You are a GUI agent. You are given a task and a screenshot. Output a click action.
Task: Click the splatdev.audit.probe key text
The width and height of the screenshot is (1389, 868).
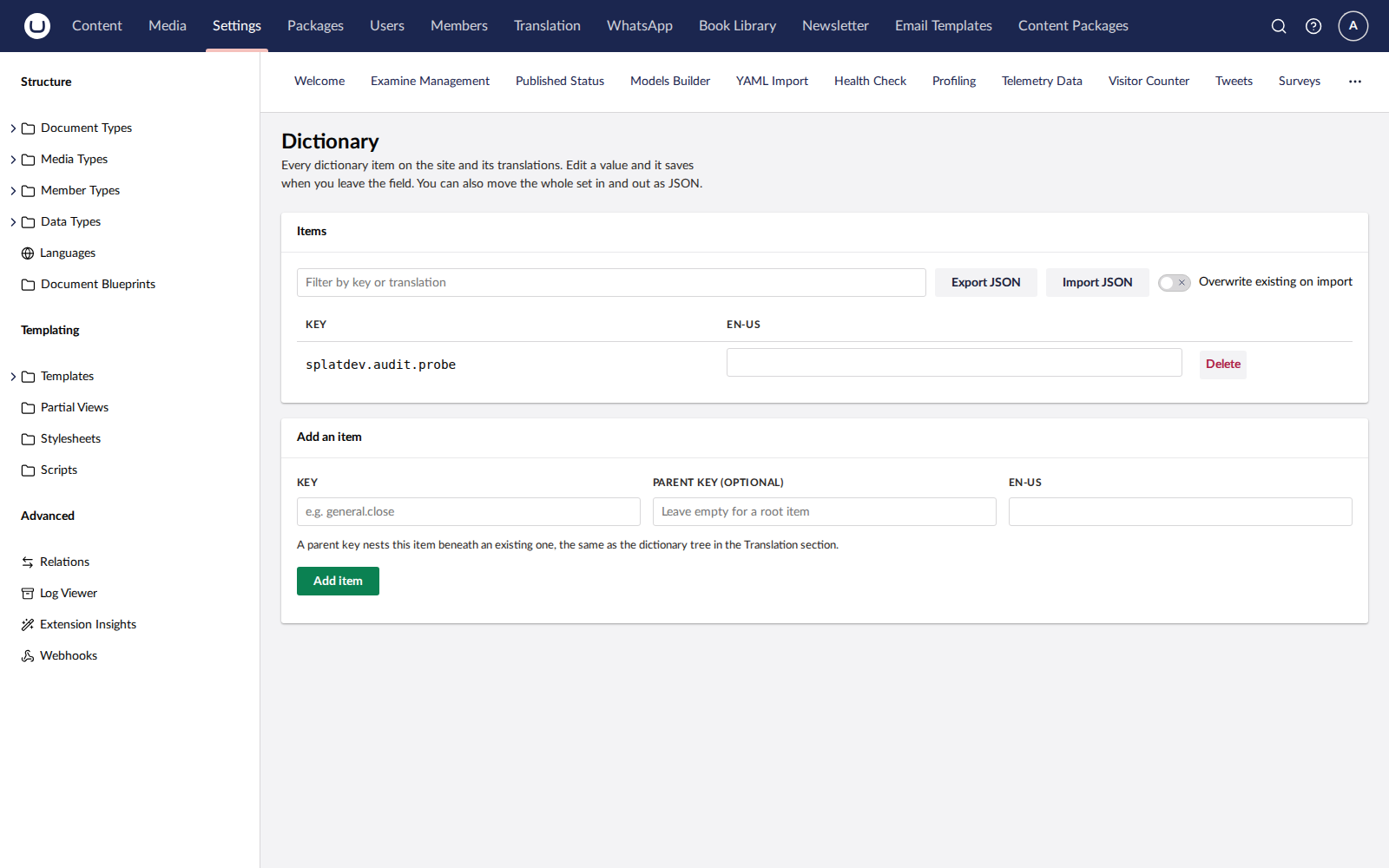pyautogui.click(x=380, y=365)
